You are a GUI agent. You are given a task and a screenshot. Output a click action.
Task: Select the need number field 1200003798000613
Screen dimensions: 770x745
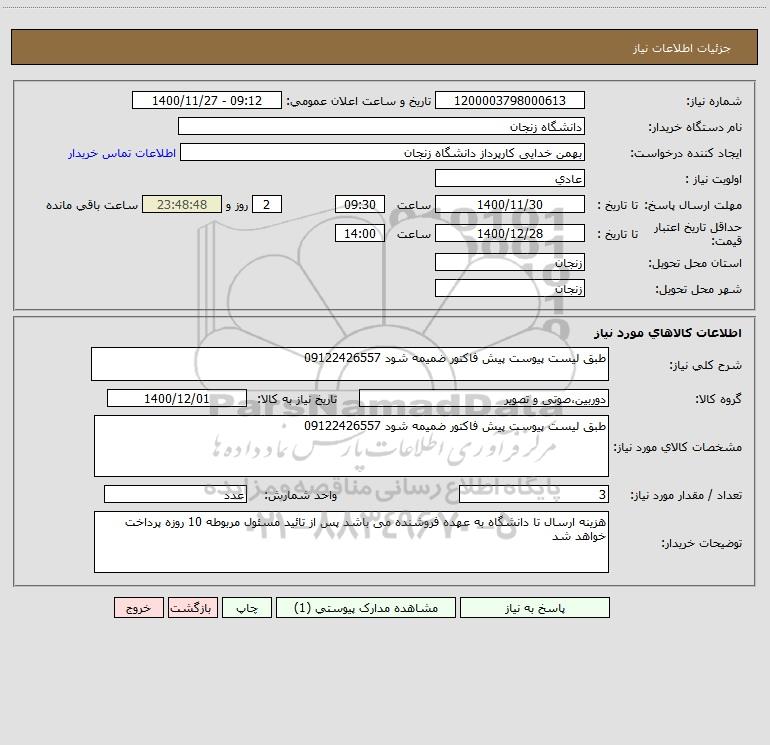510,100
